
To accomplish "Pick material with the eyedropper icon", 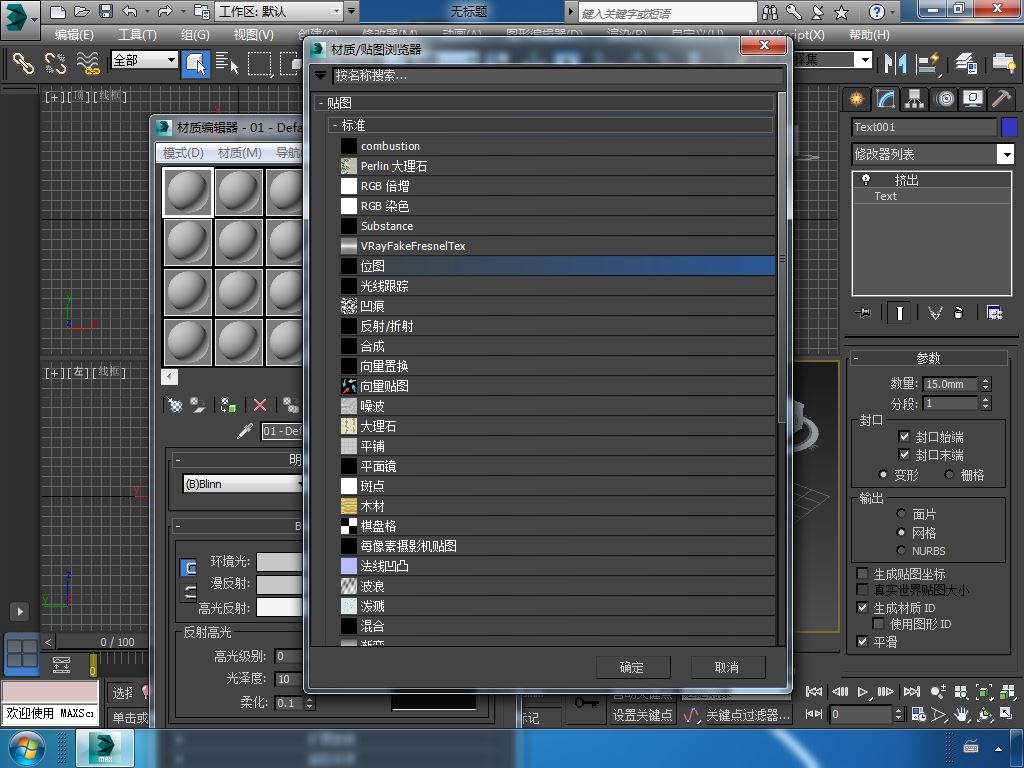I will point(245,431).
